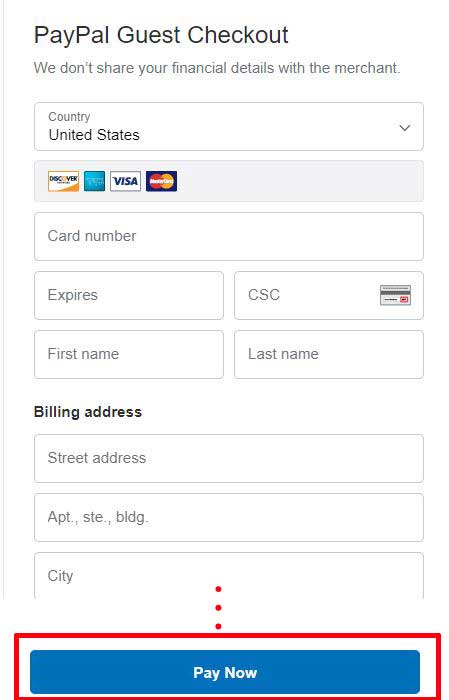Click the Billing address heading
Image resolution: width=449 pixels, height=700 pixels.
point(88,412)
